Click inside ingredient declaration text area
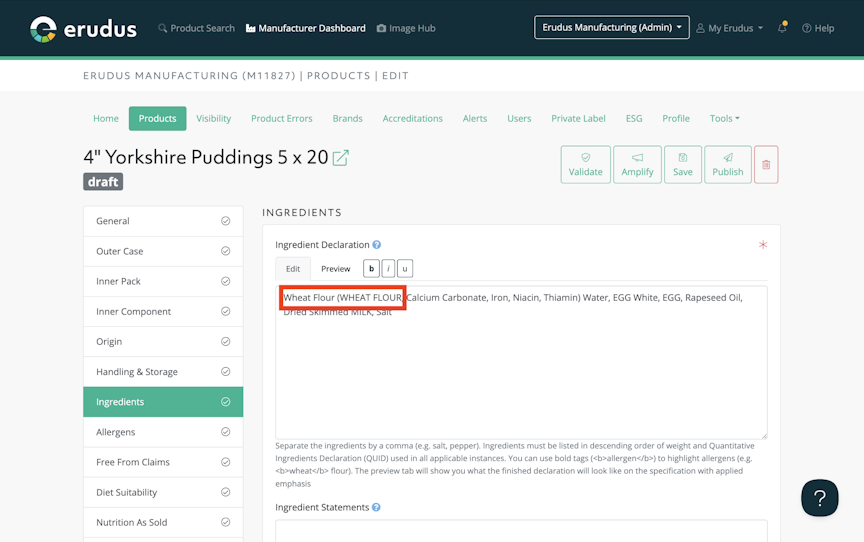Image resolution: width=864 pixels, height=542 pixels. click(521, 362)
